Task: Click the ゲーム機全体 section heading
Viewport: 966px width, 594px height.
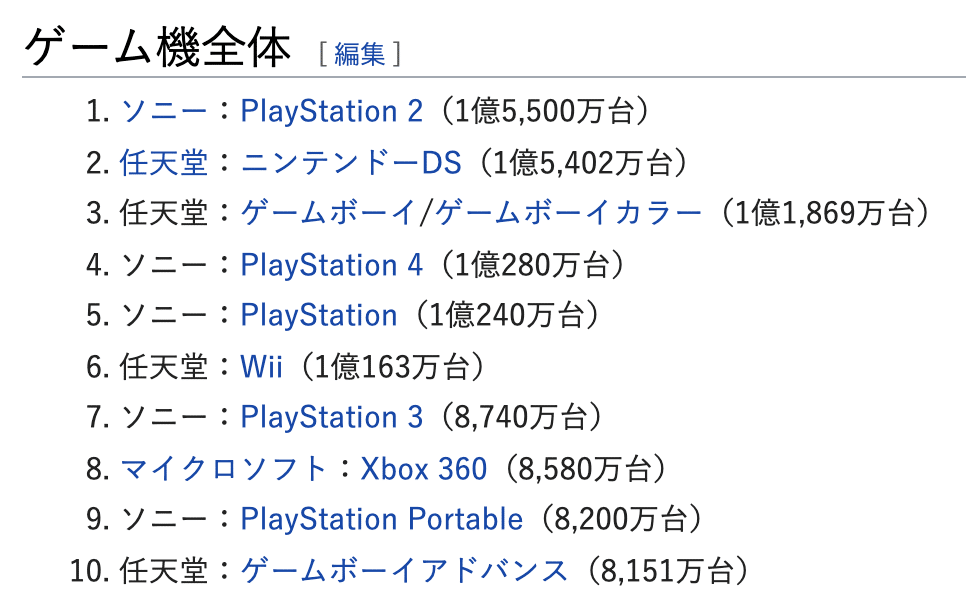Action: point(158,49)
